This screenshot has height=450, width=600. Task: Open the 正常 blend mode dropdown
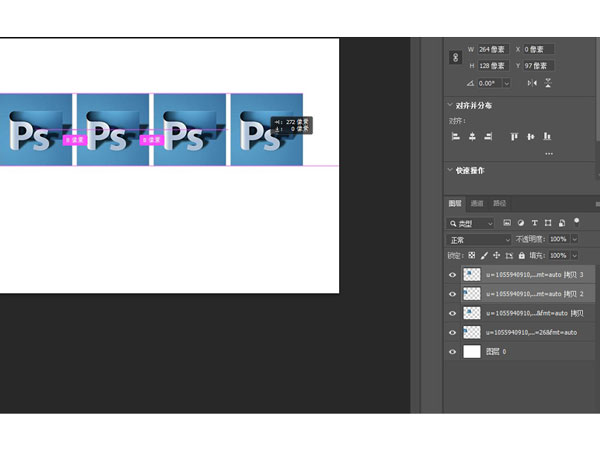[479, 240]
